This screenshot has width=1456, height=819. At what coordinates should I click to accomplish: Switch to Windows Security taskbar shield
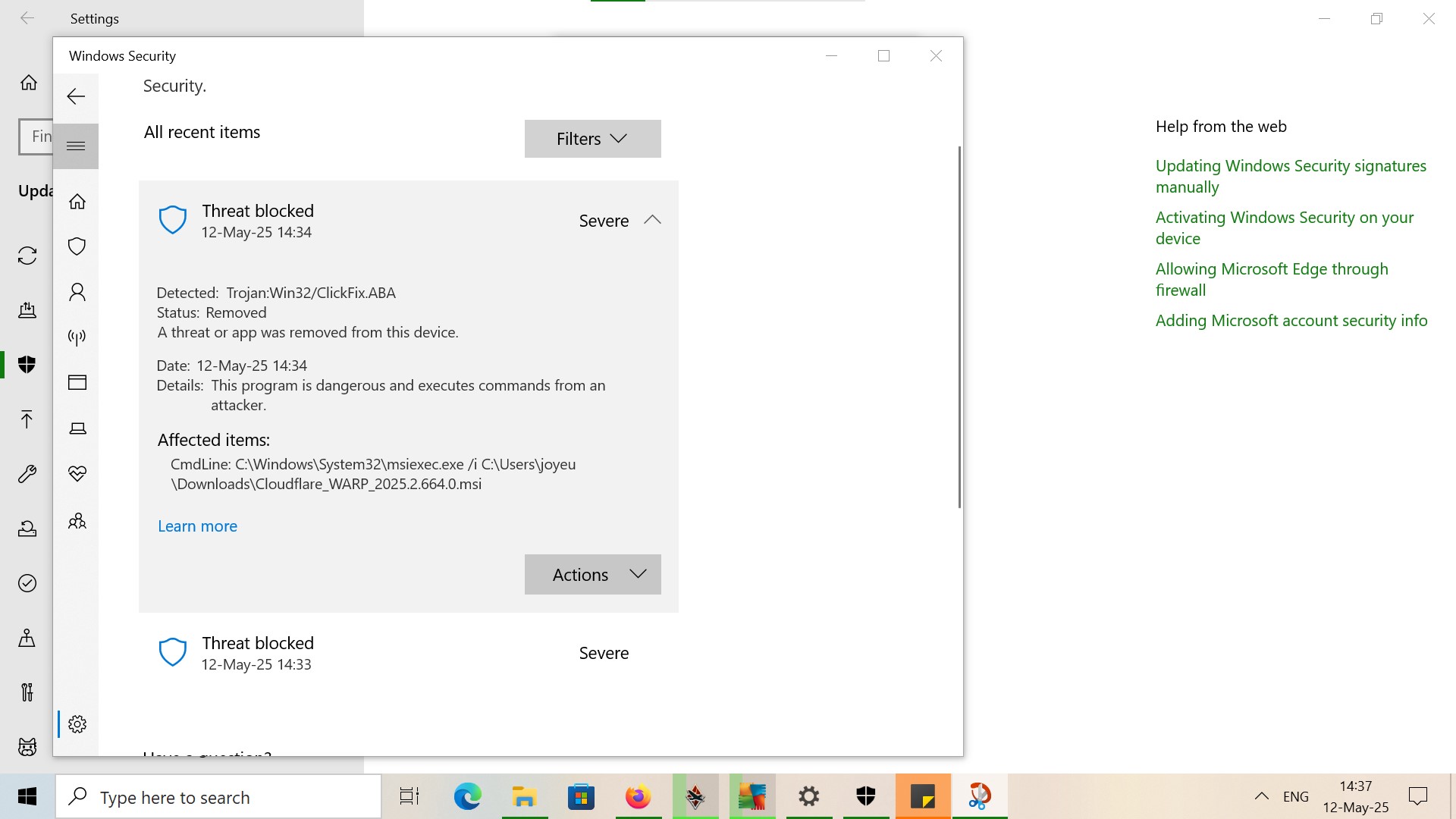coord(866,797)
